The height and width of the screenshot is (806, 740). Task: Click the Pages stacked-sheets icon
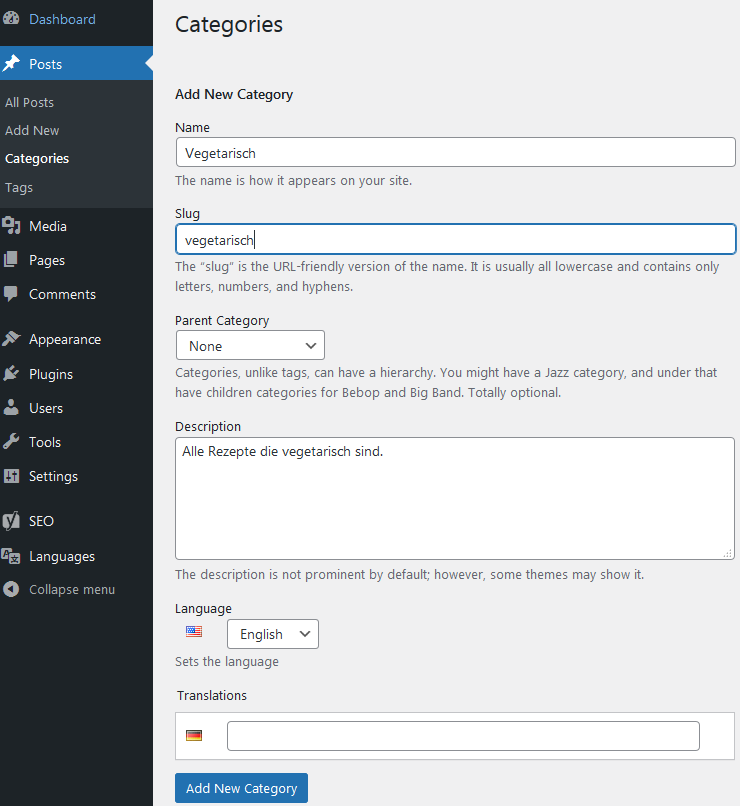[11, 260]
